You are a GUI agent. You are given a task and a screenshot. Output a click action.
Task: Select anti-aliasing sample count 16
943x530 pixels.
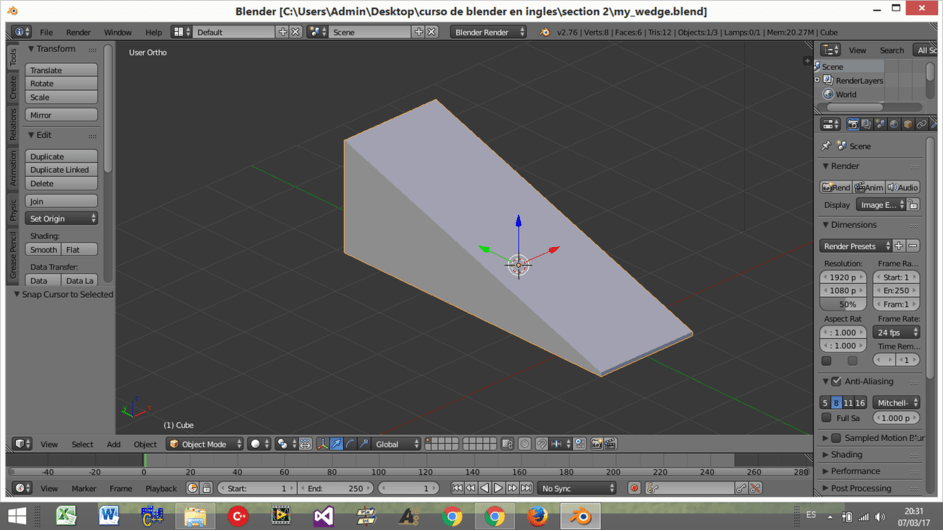click(860, 402)
